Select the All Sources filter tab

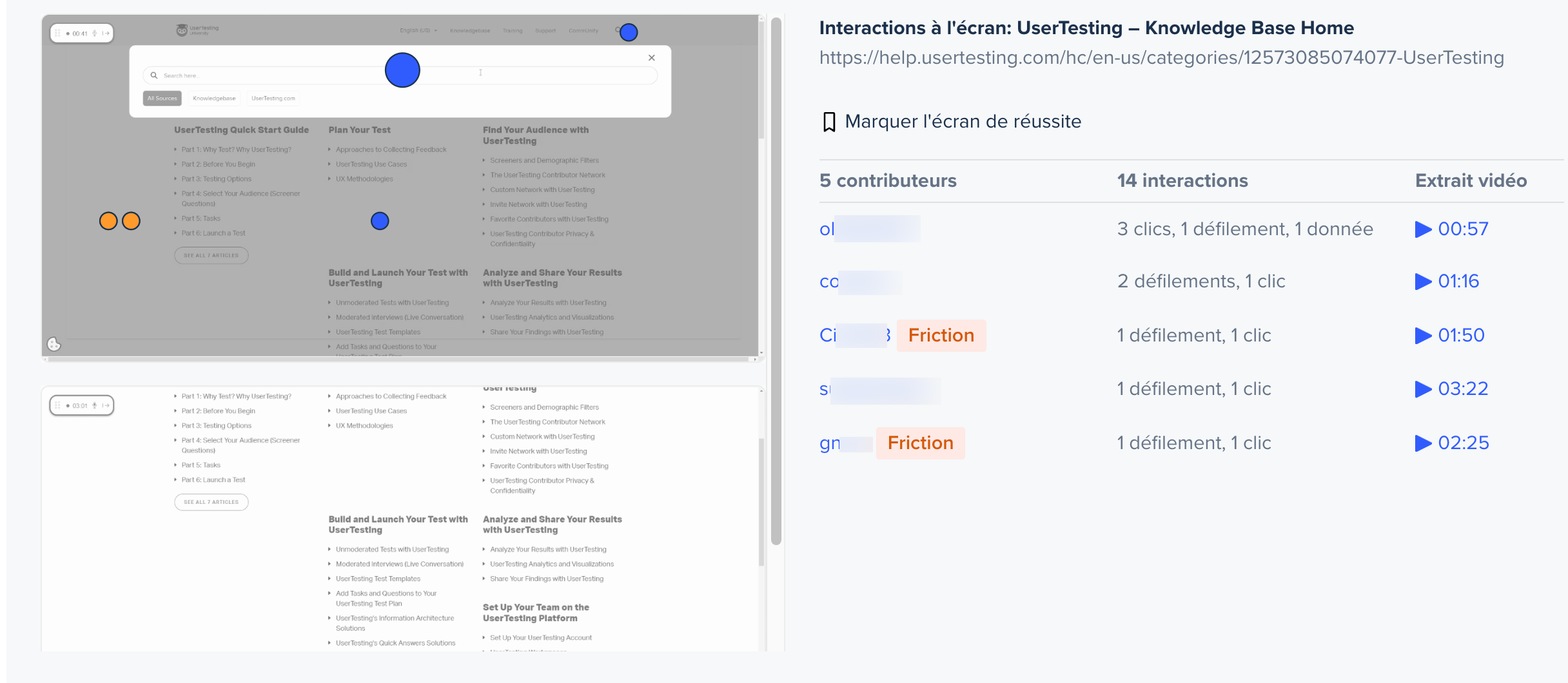[x=162, y=99]
